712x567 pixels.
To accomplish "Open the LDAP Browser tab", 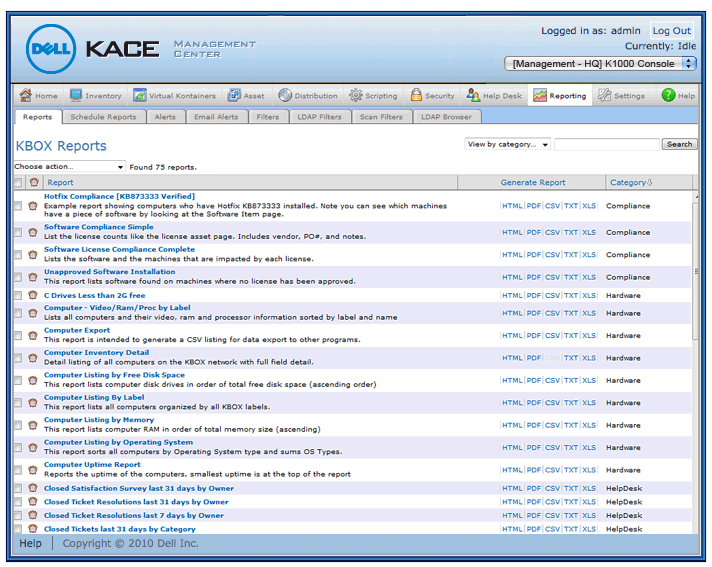I will tap(446, 117).
